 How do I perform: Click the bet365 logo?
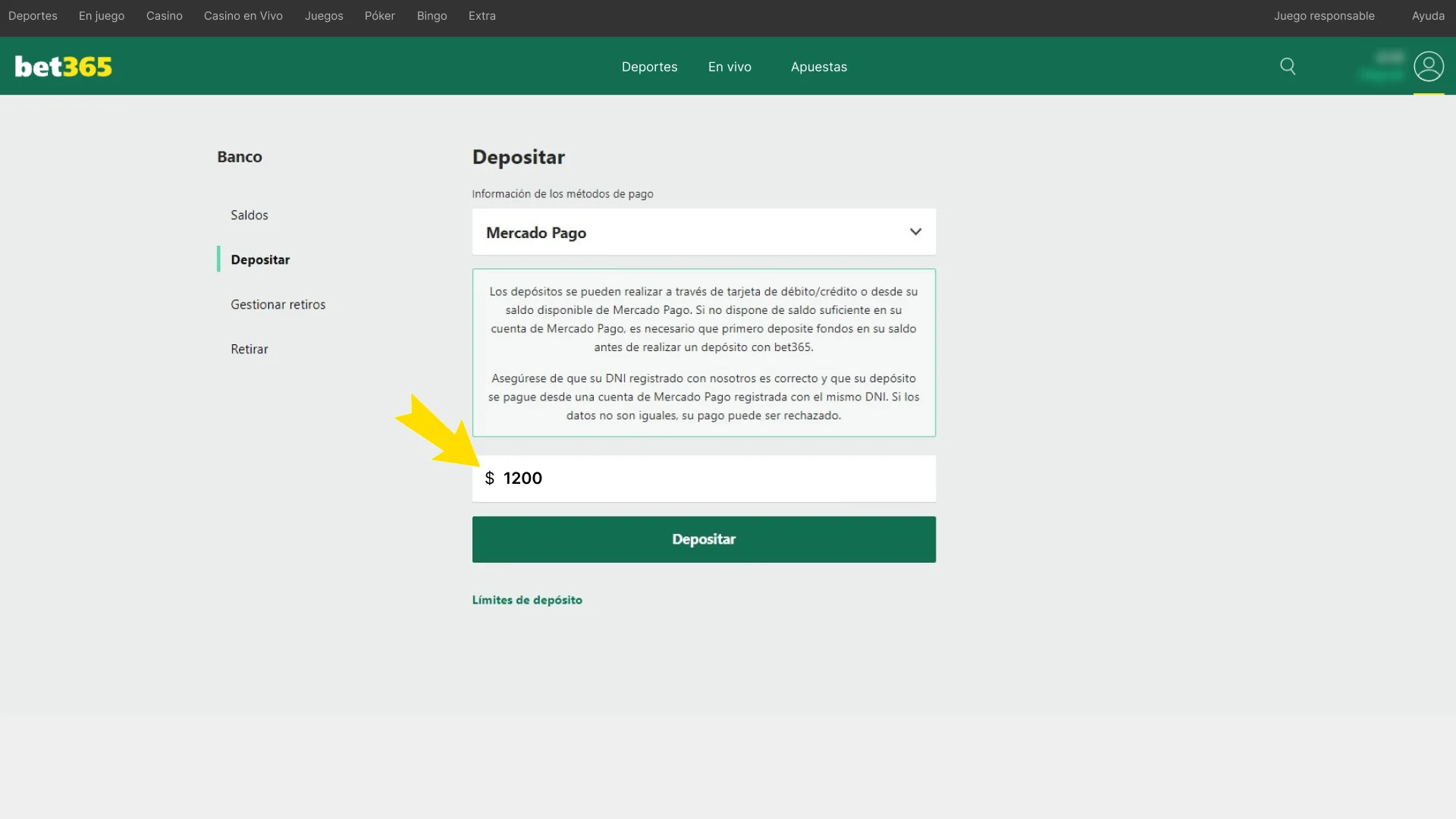pos(63,66)
